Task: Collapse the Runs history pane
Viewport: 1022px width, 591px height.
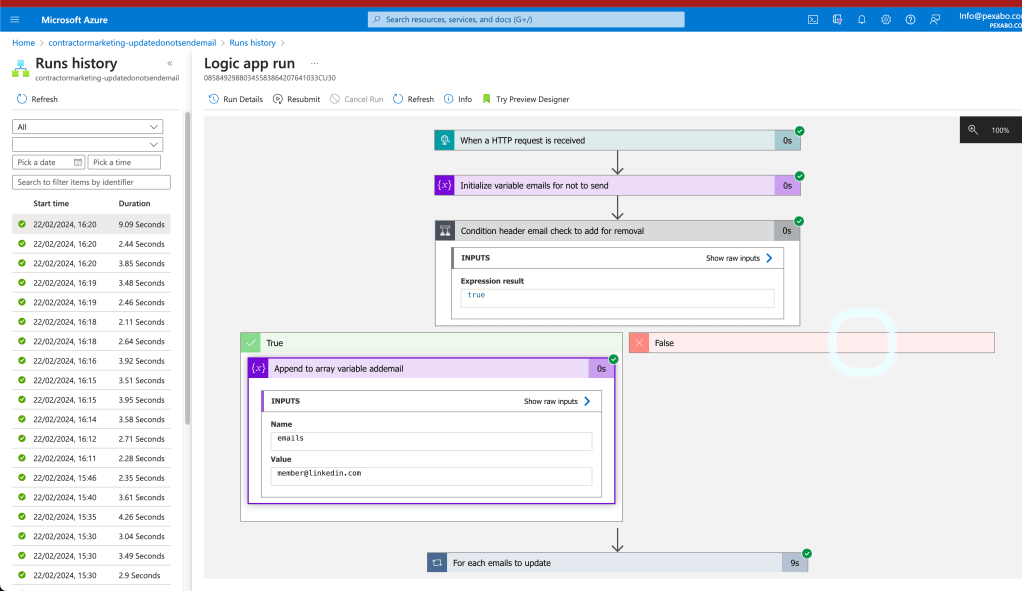Action: point(169,63)
